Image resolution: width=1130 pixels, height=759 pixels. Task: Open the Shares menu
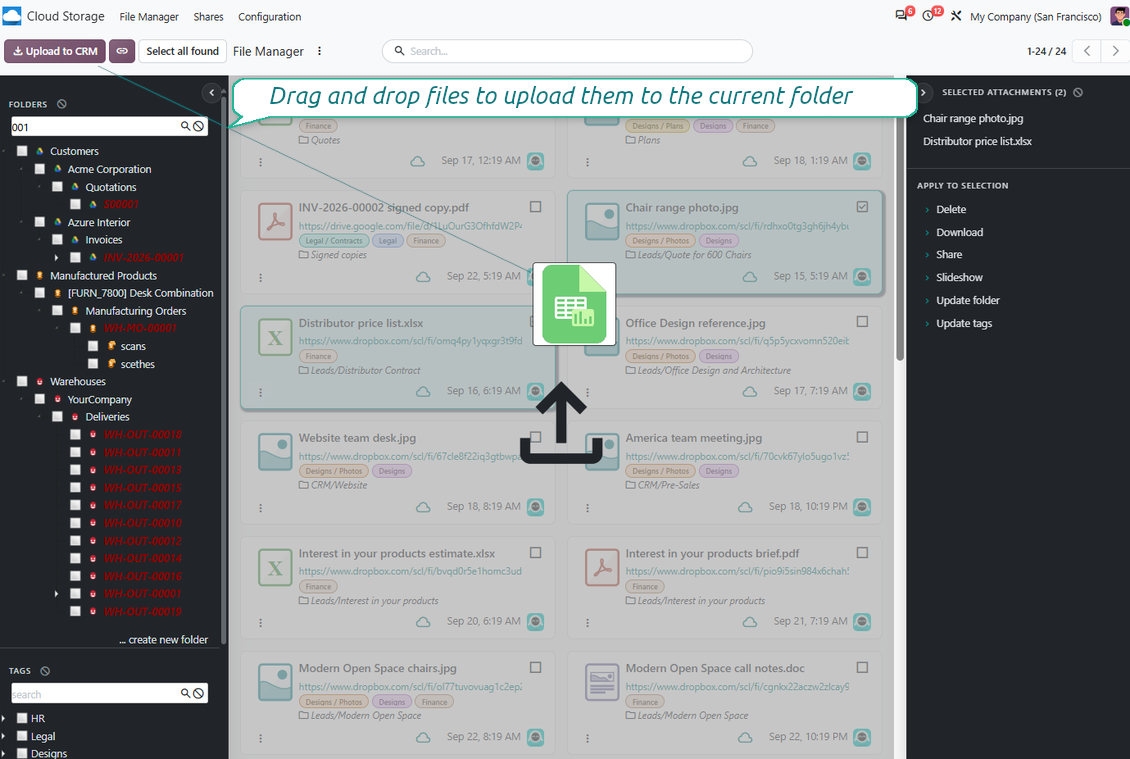208,17
